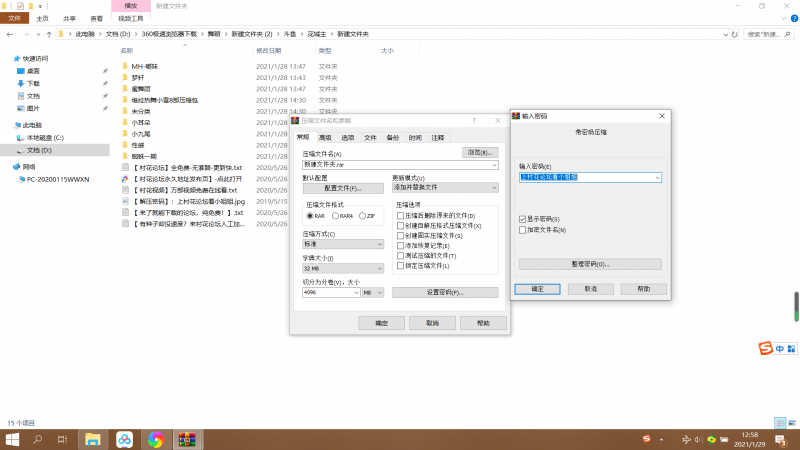The width and height of the screenshot is (800, 450).
Task: Switch to the 高级 tab
Action: pyautogui.click(x=325, y=137)
